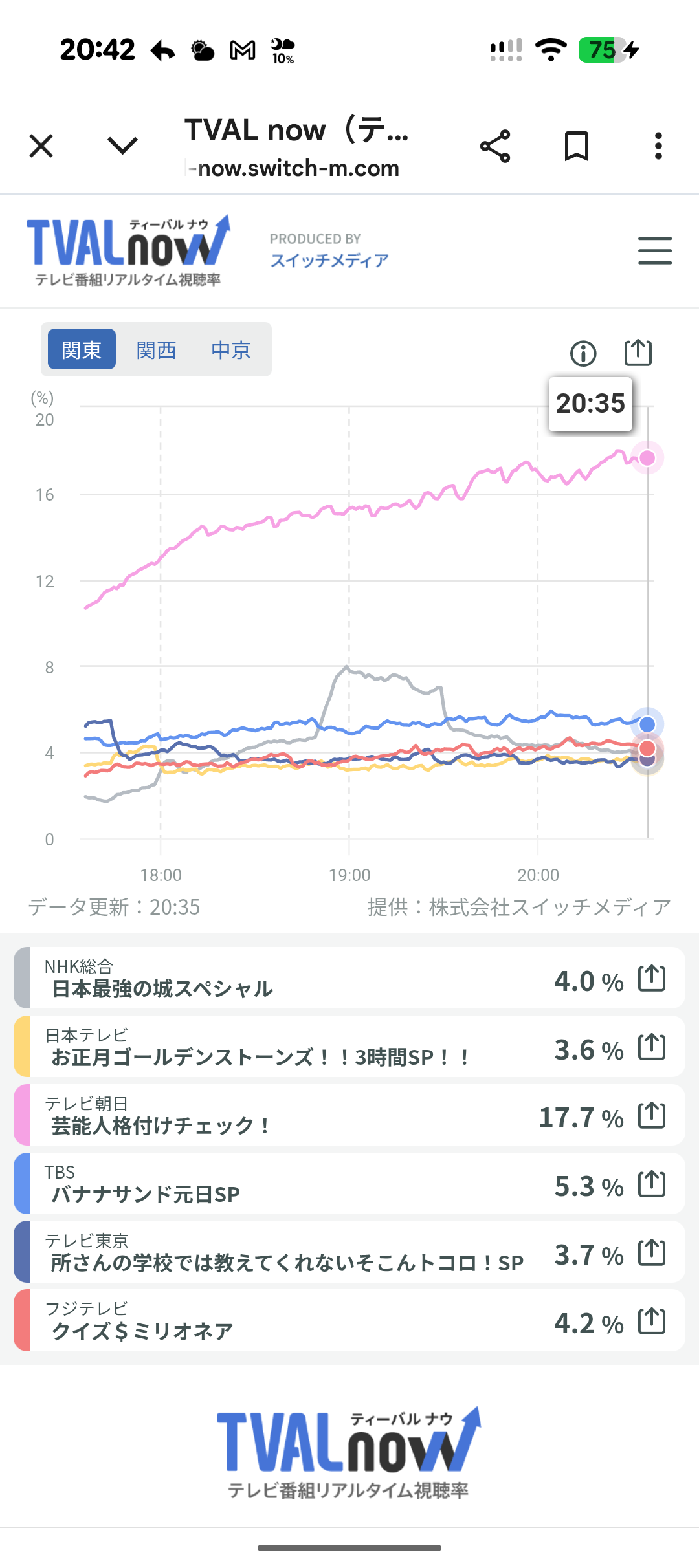Bookmark this page
Screen dimensions: 699x1568
[x=576, y=146]
